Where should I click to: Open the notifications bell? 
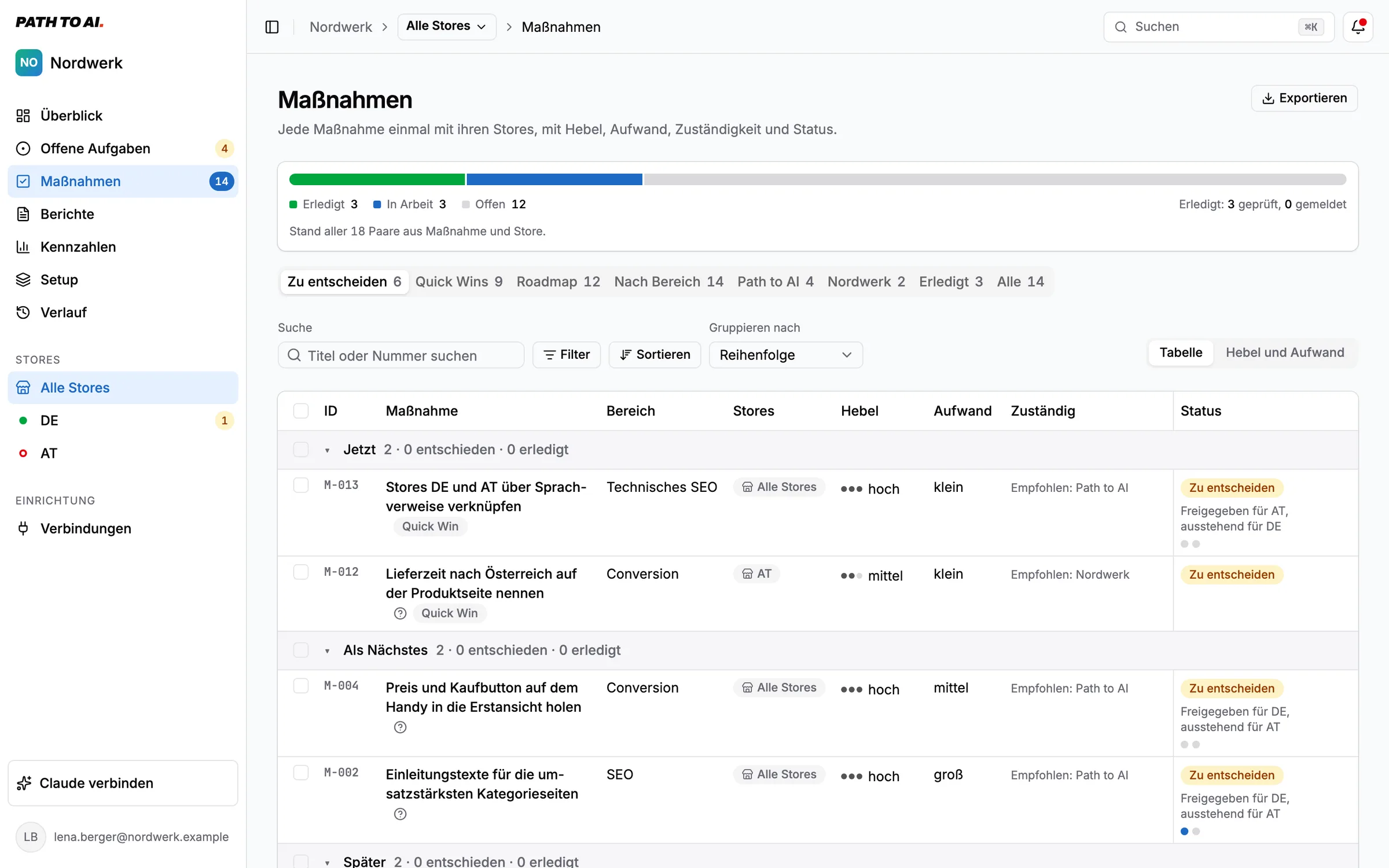(x=1358, y=27)
